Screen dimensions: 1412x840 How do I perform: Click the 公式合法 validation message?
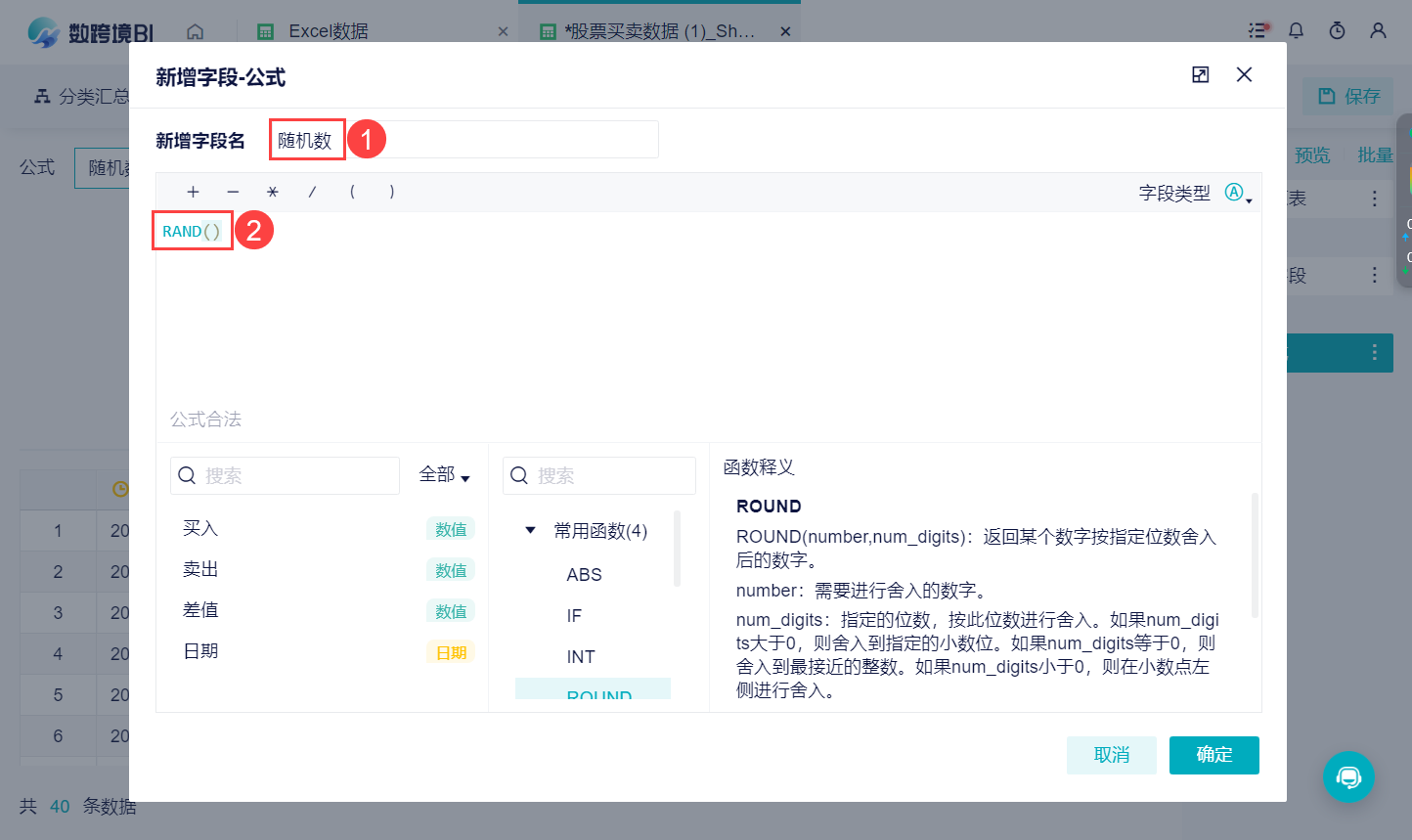tap(205, 420)
